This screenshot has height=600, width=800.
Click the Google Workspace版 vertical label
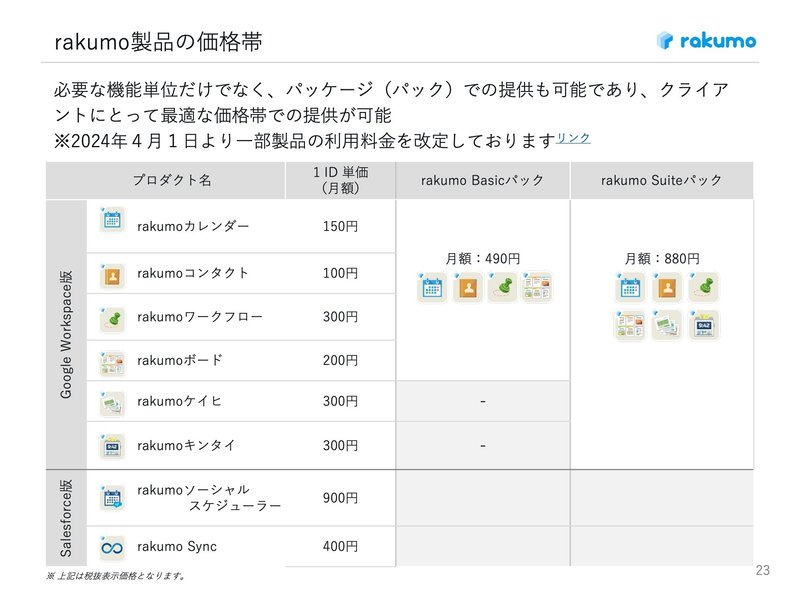pos(66,334)
